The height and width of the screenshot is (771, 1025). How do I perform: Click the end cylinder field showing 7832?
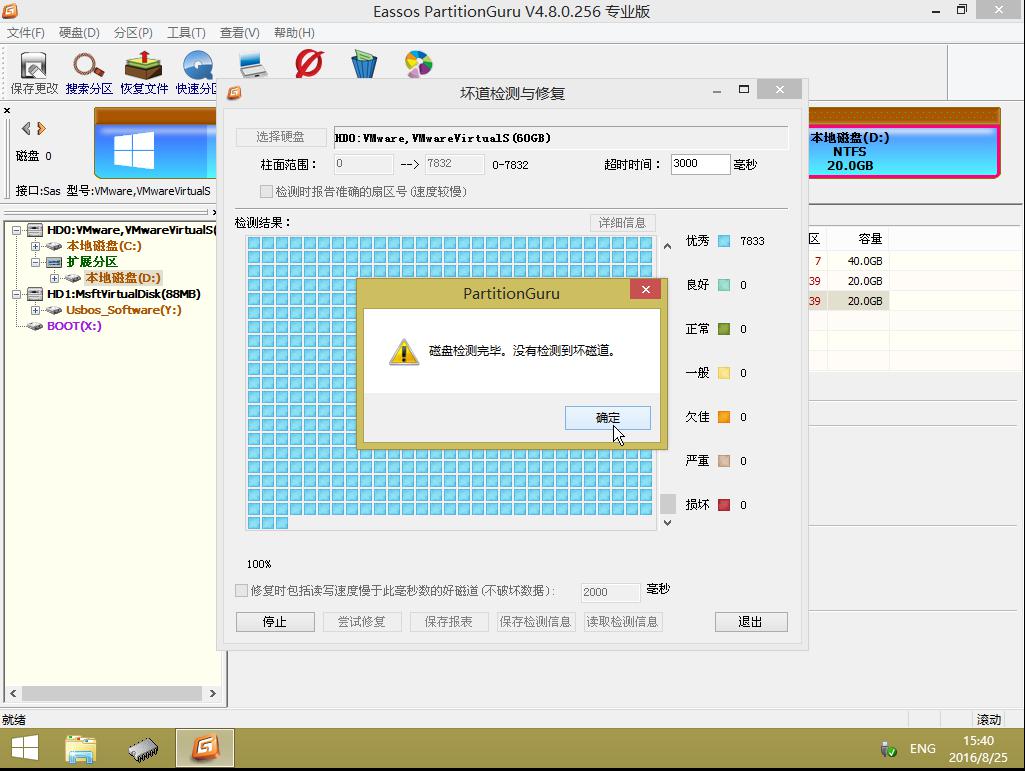pos(454,164)
